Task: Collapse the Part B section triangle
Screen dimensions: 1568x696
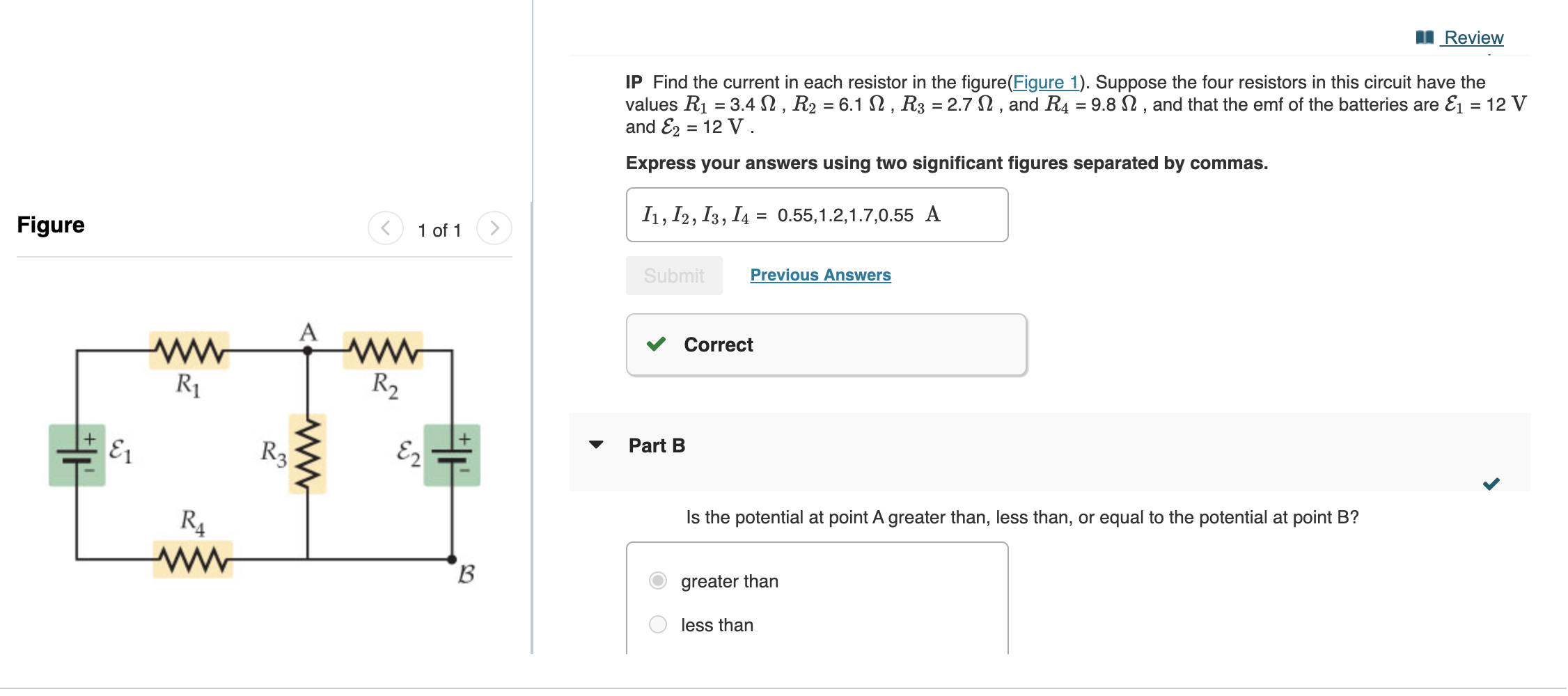Action: coord(597,446)
